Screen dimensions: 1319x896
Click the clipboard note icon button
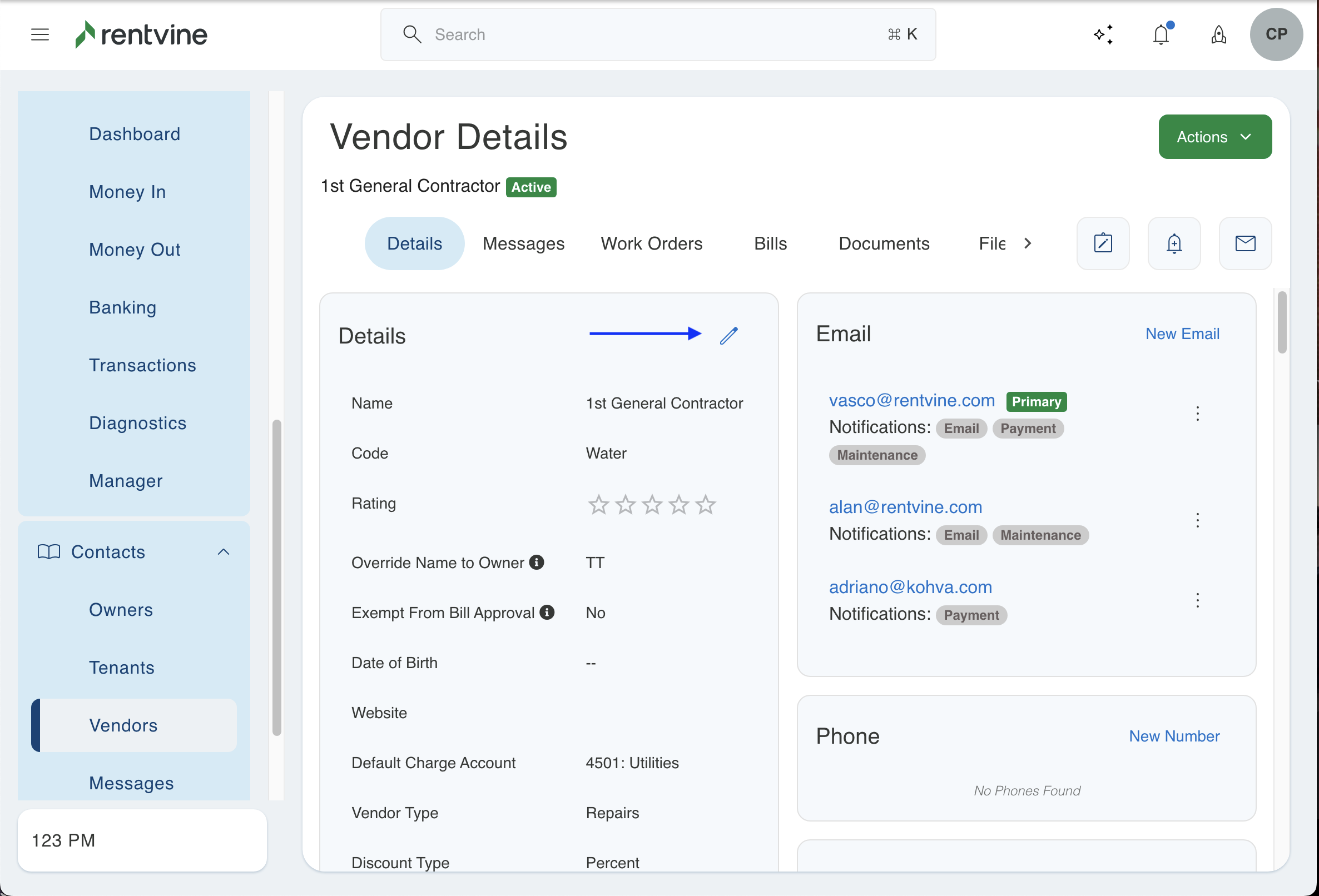[1103, 243]
